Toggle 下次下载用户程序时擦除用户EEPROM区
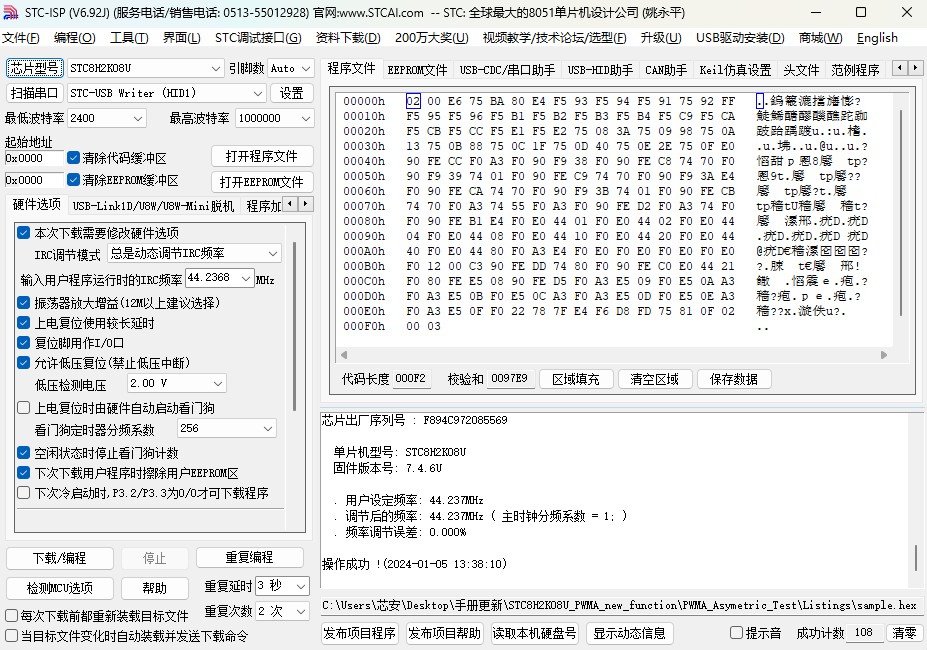 coord(24,473)
